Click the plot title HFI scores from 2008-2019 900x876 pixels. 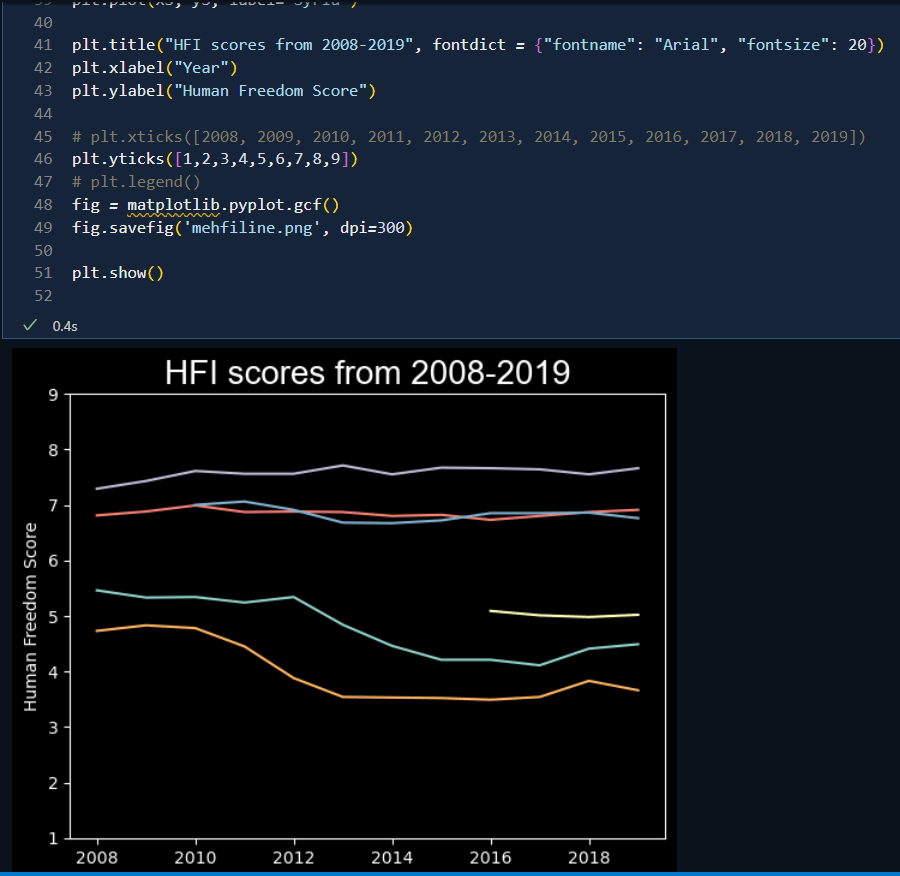click(x=367, y=373)
